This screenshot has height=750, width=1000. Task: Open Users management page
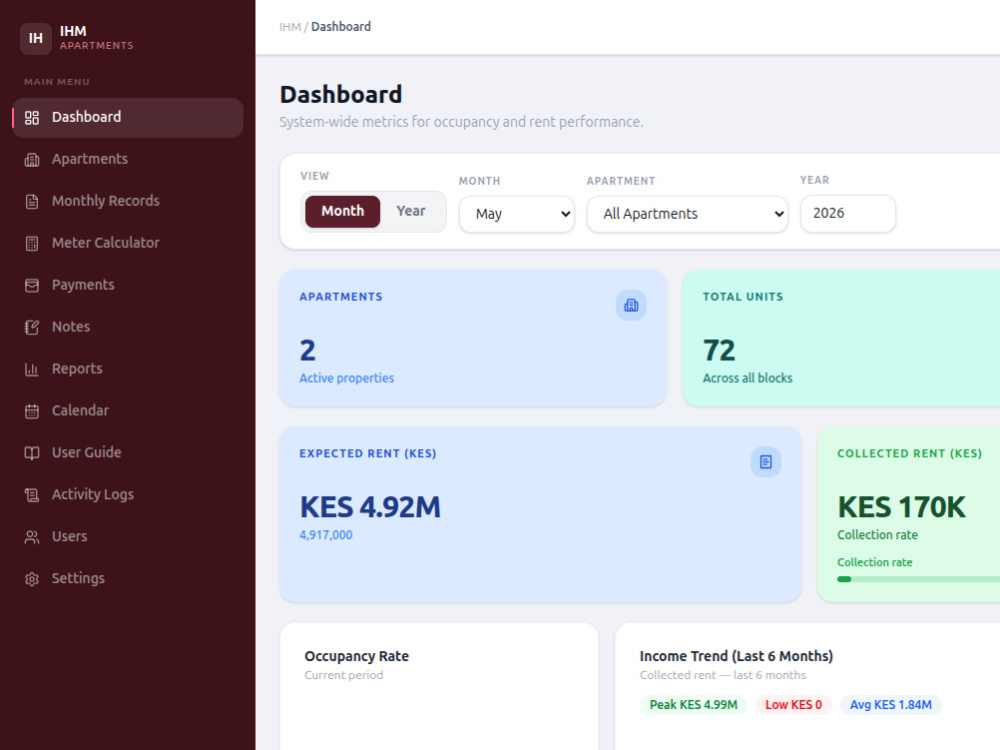[x=128, y=537]
